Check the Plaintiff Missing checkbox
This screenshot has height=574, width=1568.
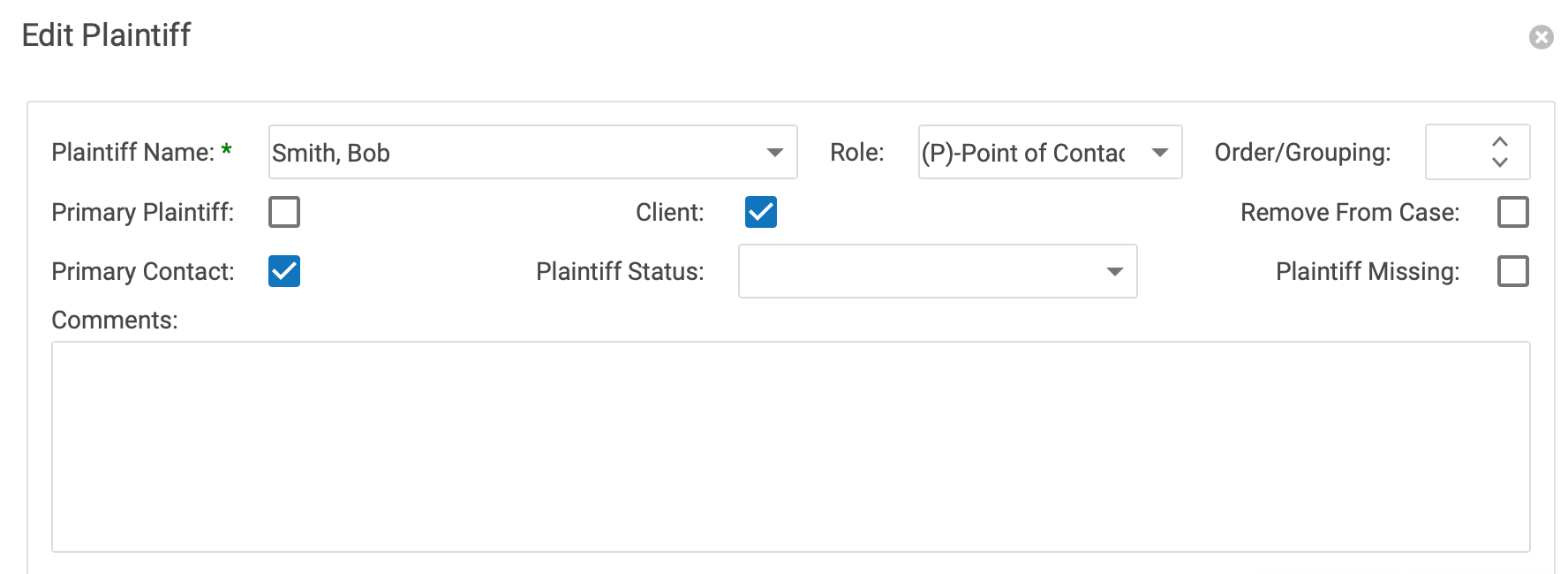(x=1512, y=271)
